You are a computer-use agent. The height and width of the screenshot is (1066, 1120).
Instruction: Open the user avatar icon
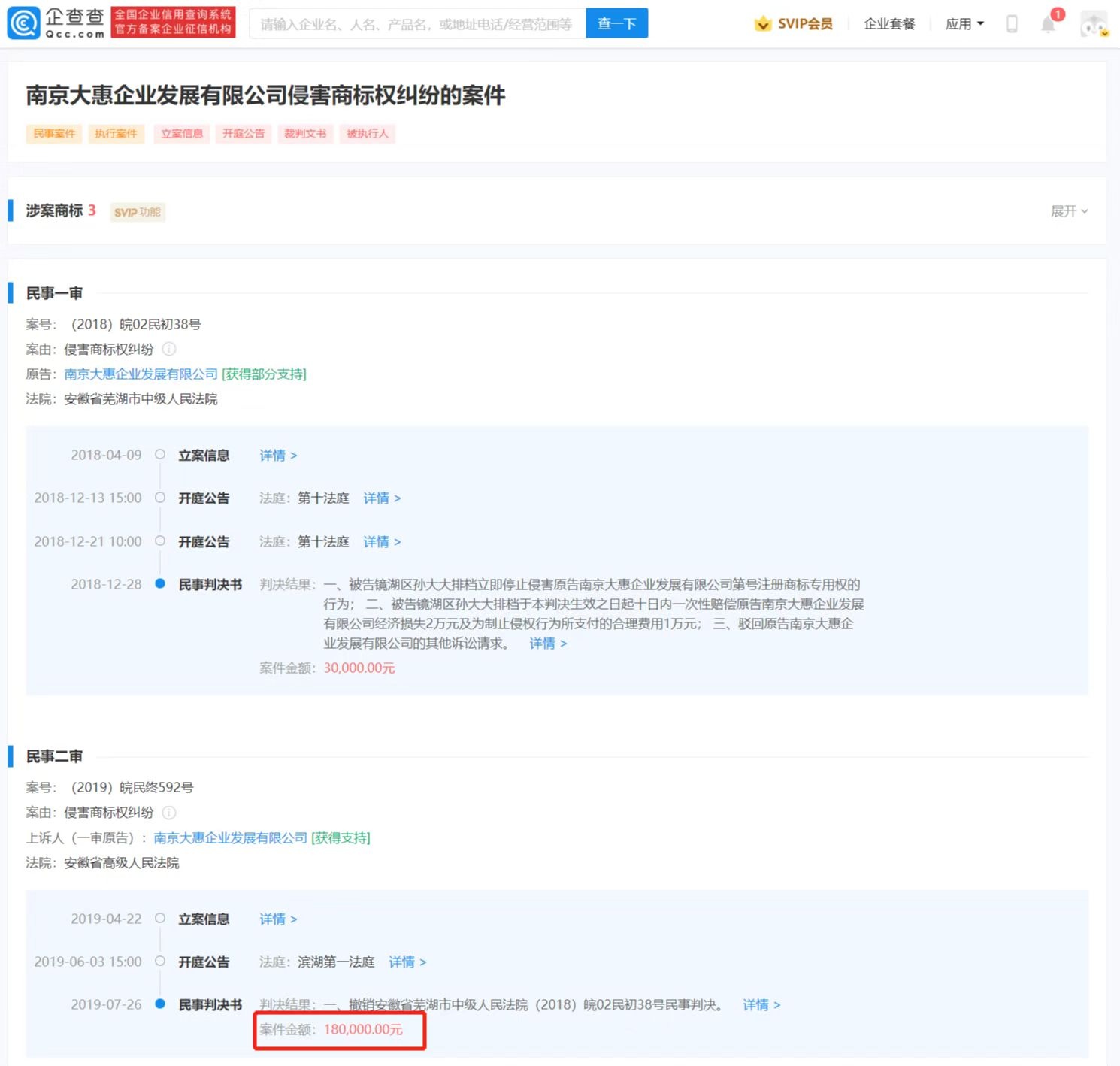[x=1094, y=24]
